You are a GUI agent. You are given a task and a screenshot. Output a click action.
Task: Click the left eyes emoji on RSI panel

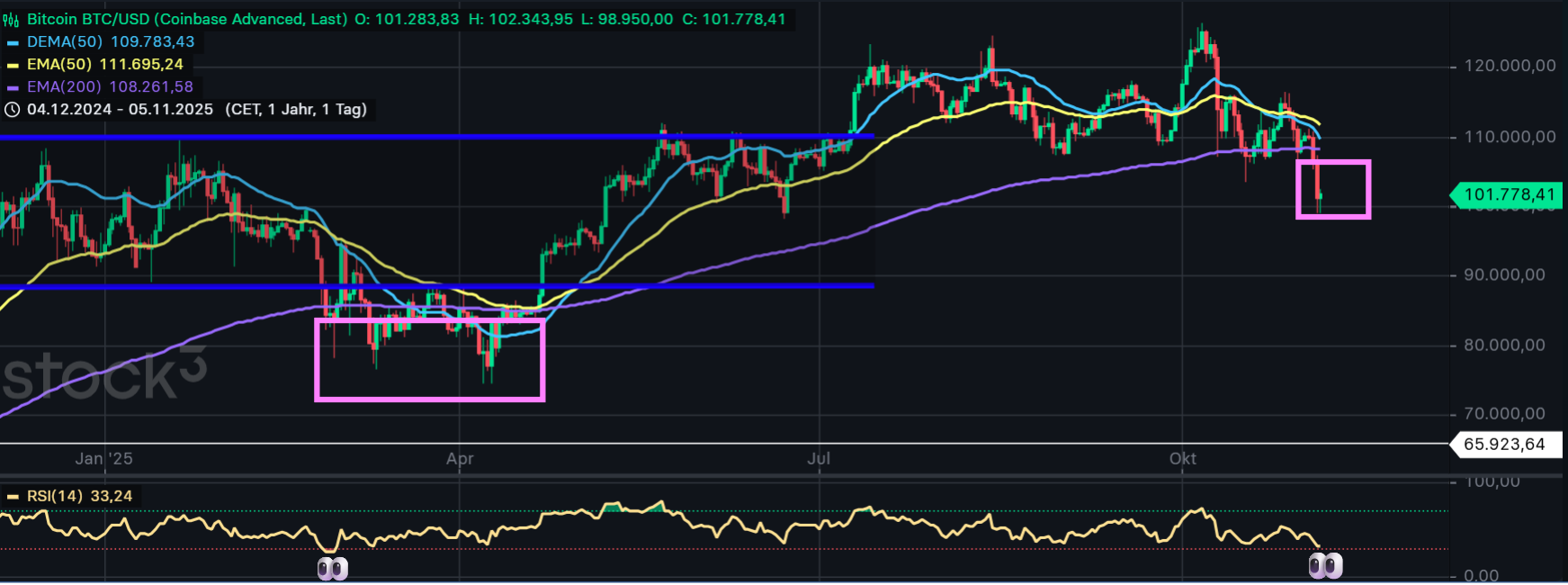(x=332, y=568)
